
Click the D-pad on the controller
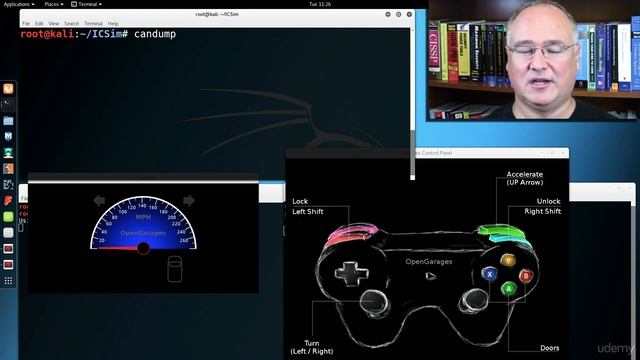pyautogui.click(x=351, y=273)
